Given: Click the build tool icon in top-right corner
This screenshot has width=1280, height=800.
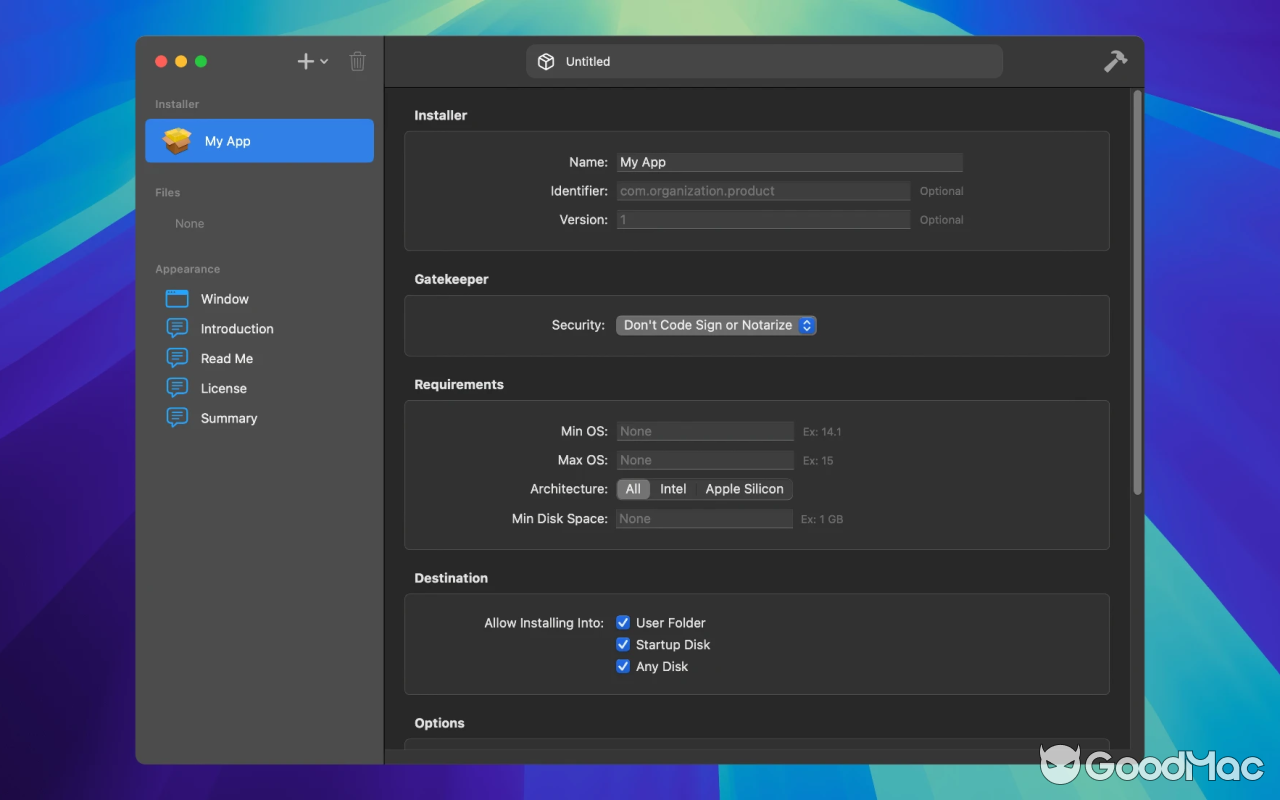Looking at the screenshot, I should 1115,61.
